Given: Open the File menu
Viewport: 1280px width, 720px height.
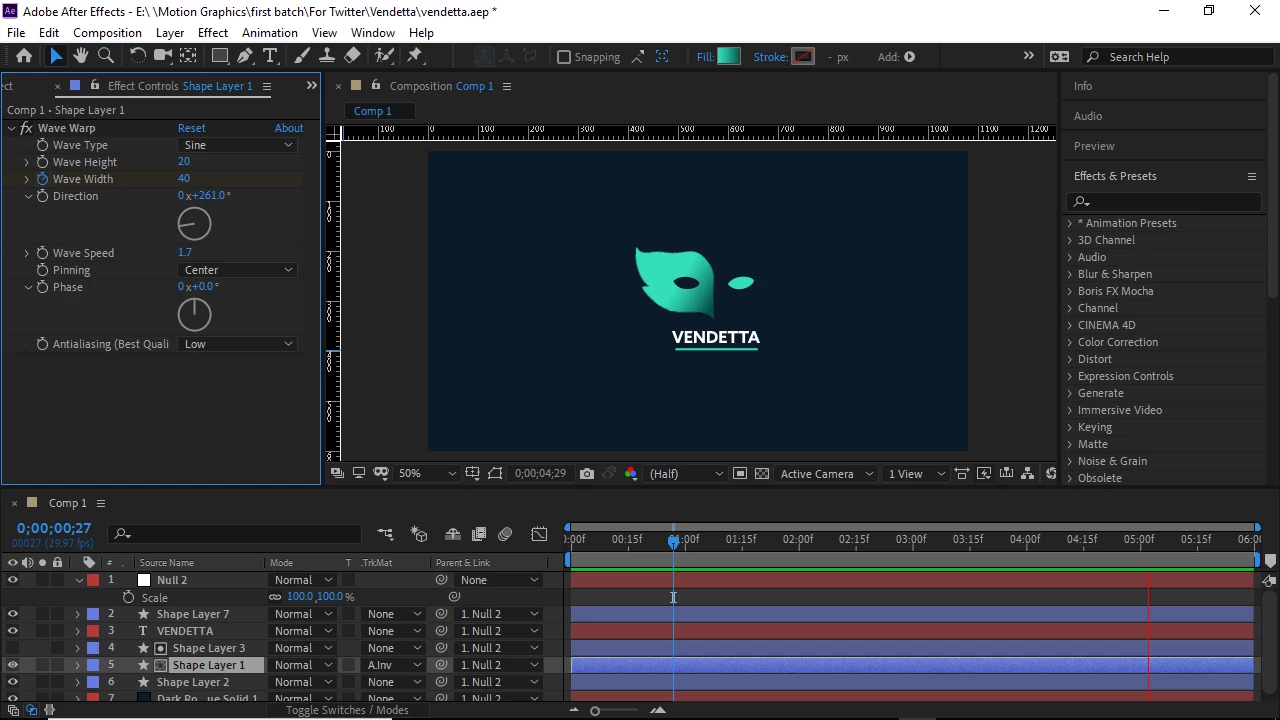Looking at the screenshot, I should 16,32.
